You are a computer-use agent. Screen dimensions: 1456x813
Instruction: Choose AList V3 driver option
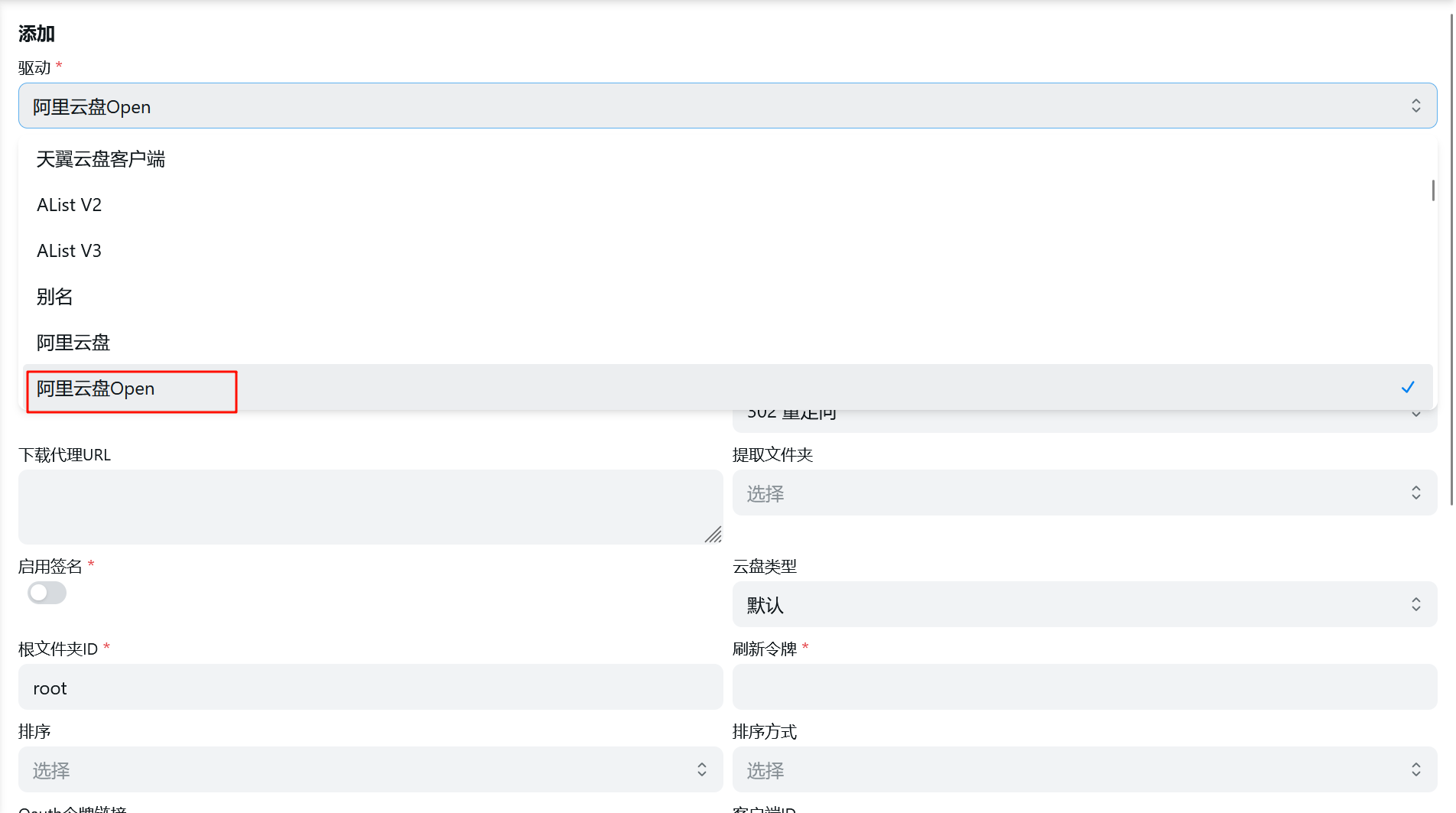727,251
